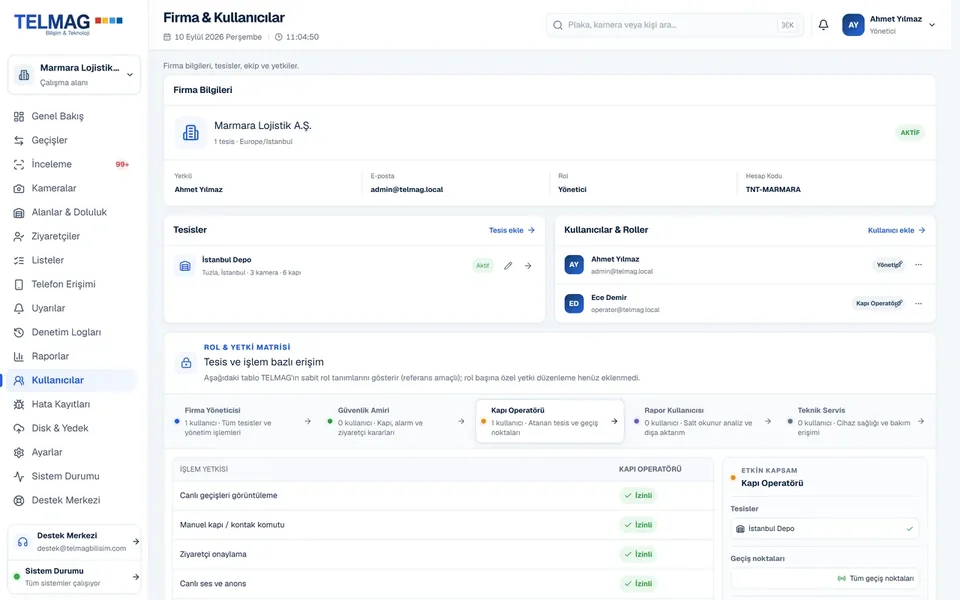Click the İstanbul Depo warehouse icon
The width and height of the screenshot is (960, 600).
pyautogui.click(x=185, y=266)
